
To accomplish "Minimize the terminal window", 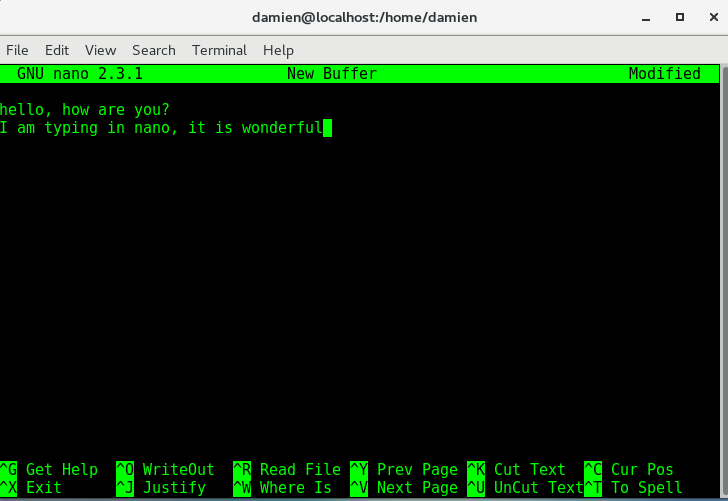I will pyautogui.click(x=646, y=18).
